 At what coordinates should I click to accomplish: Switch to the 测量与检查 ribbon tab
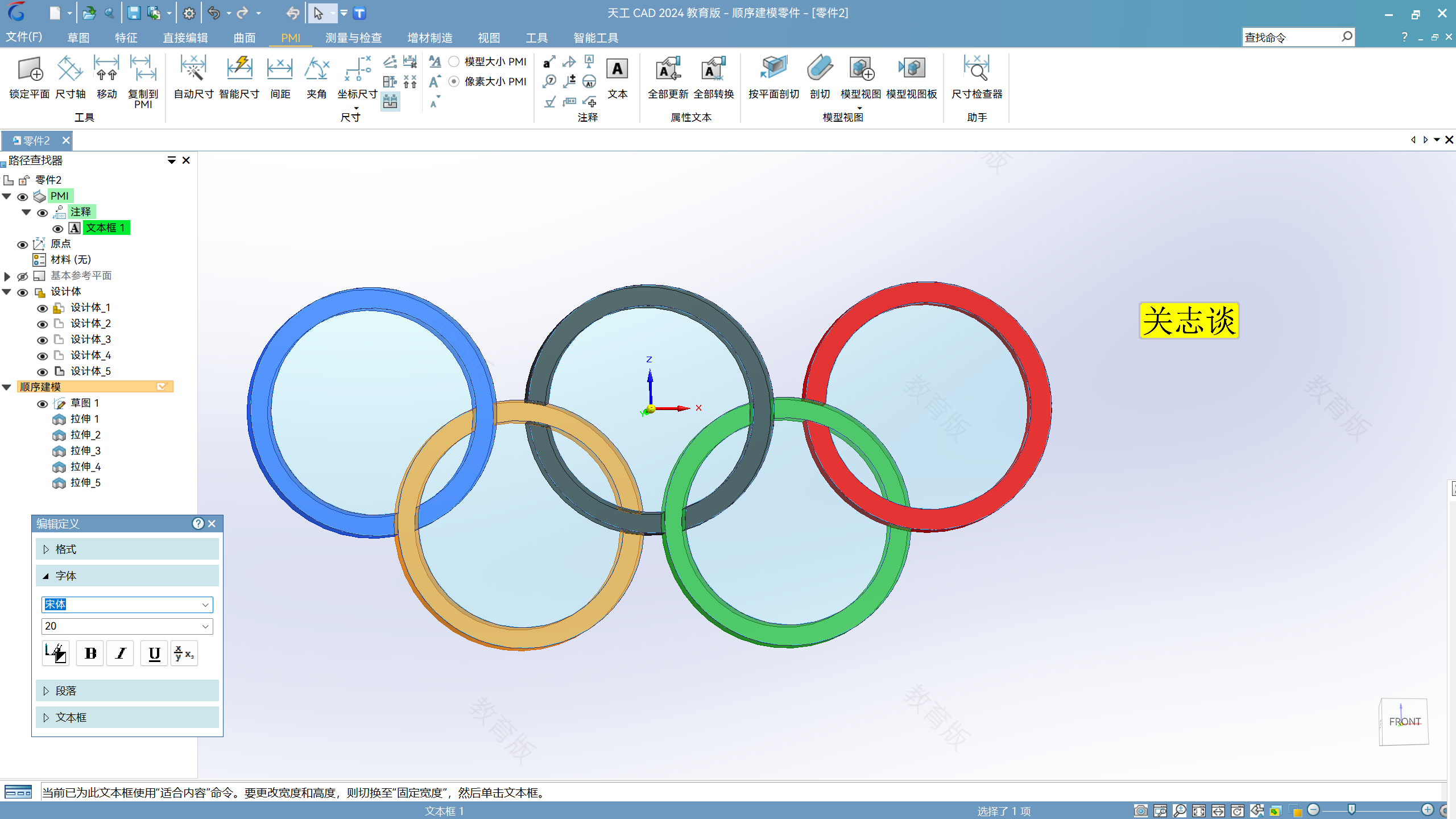(353, 38)
